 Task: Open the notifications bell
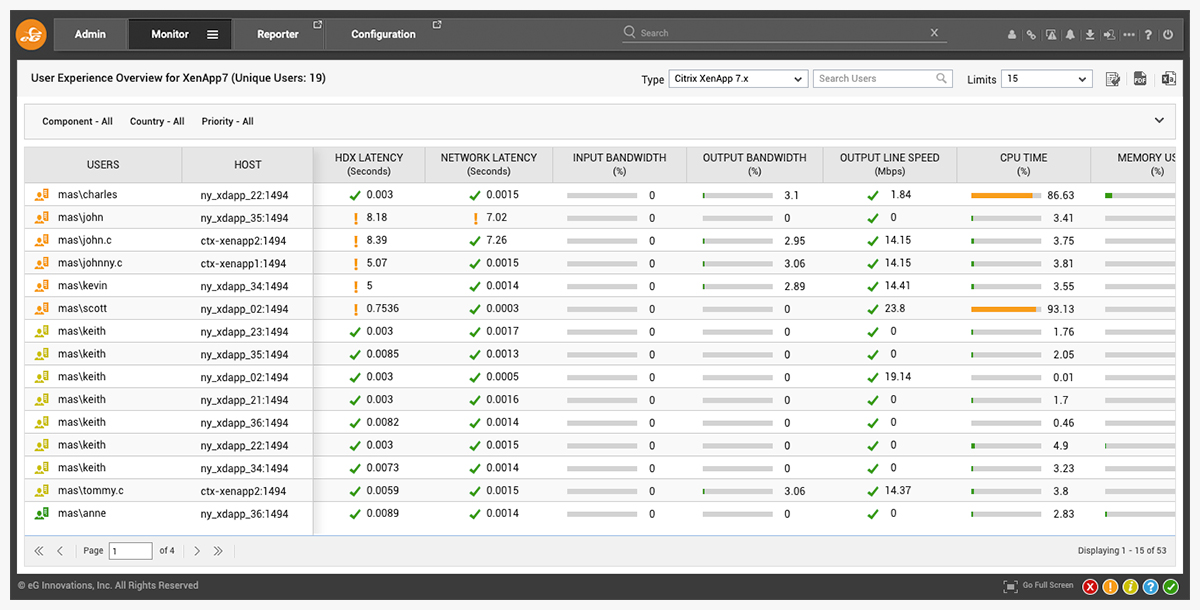tap(1070, 34)
